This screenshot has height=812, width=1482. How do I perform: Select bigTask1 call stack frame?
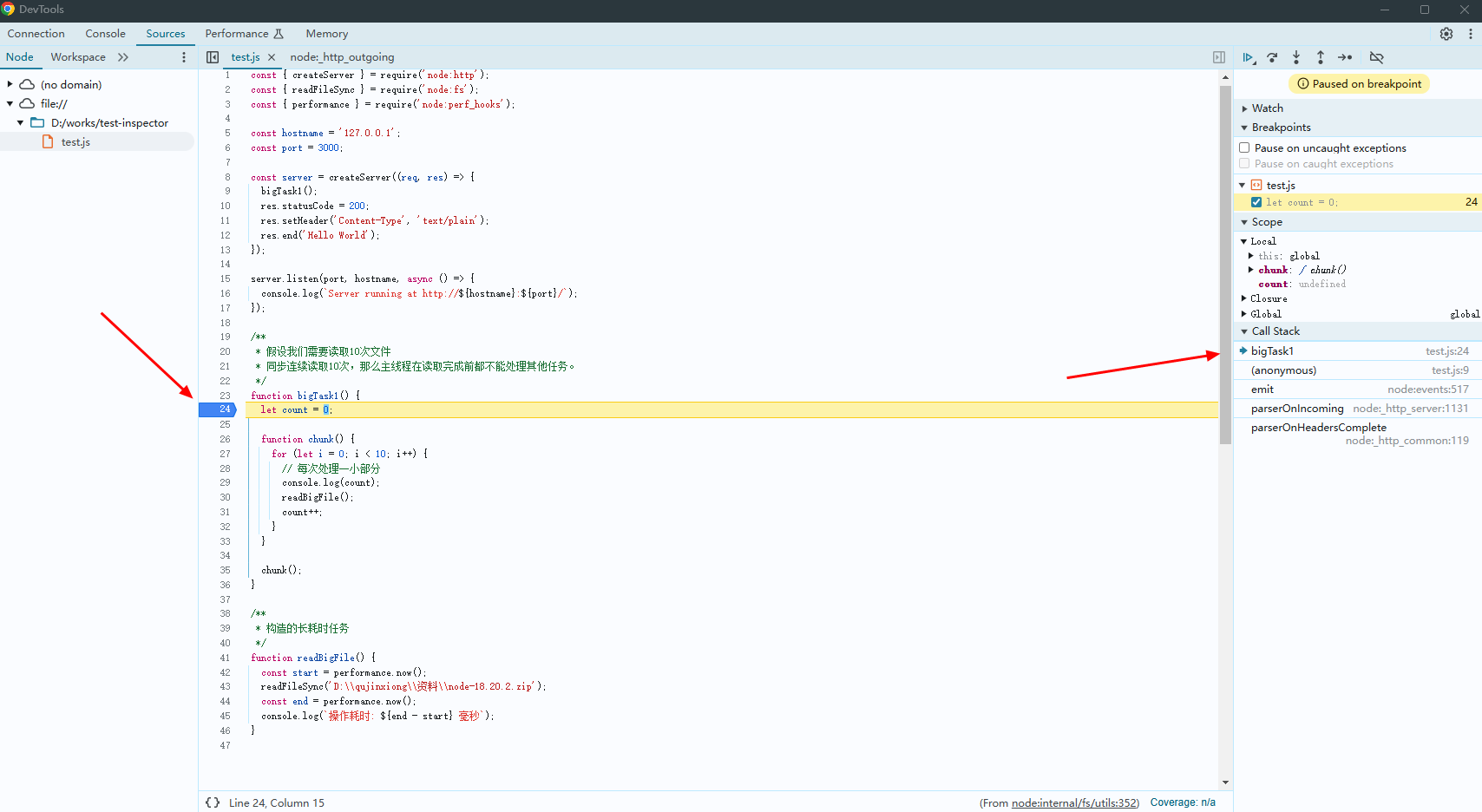pos(1358,351)
